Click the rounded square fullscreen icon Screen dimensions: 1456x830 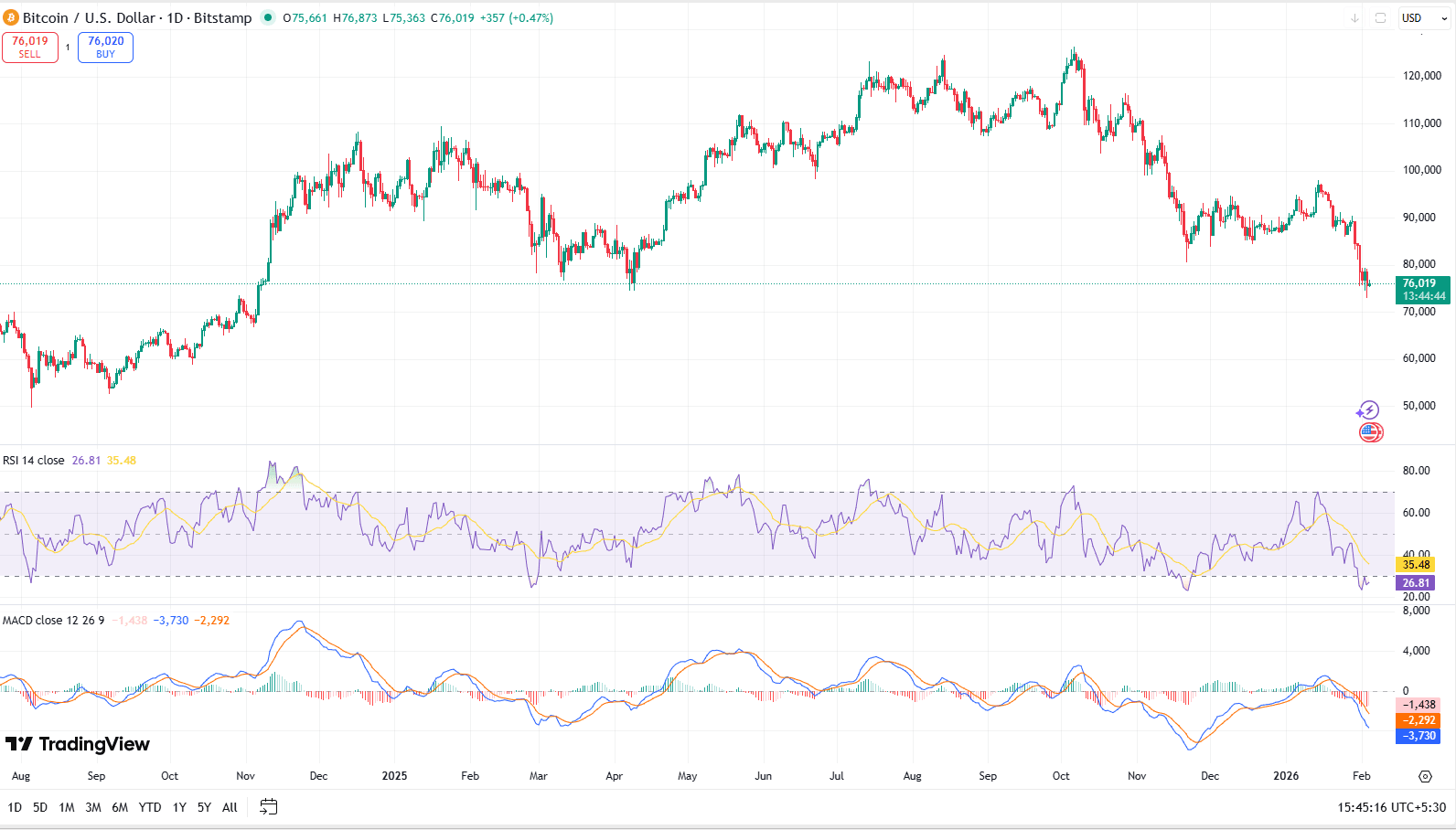point(1381,18)
